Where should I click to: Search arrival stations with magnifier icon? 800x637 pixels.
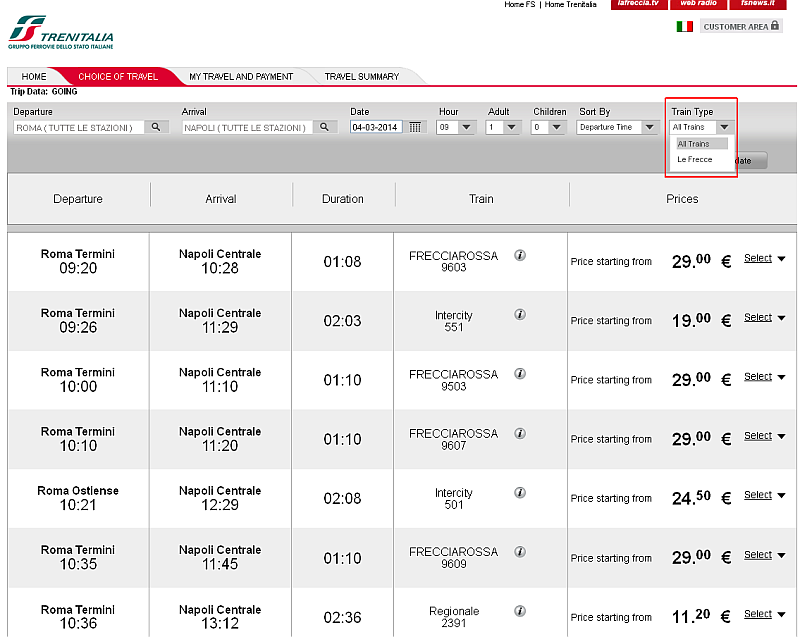coord(324,127)
